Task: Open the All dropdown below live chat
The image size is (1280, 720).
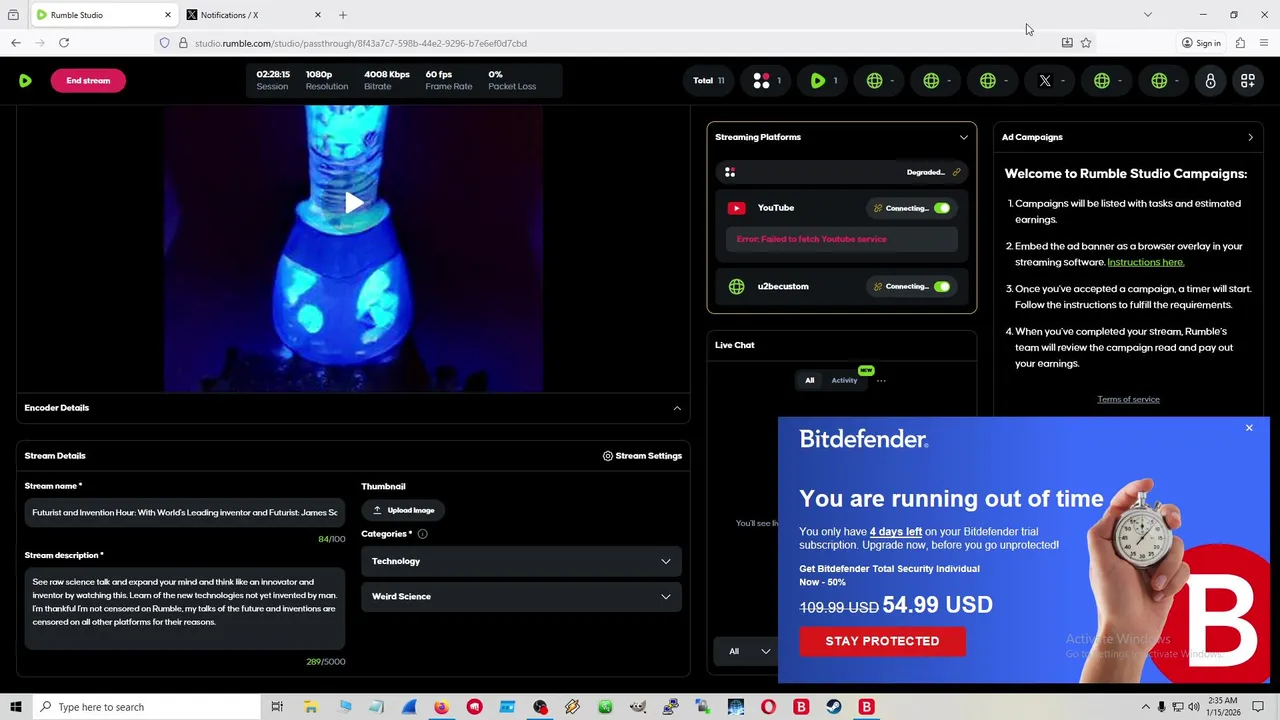Action: (x=750, y=651)
